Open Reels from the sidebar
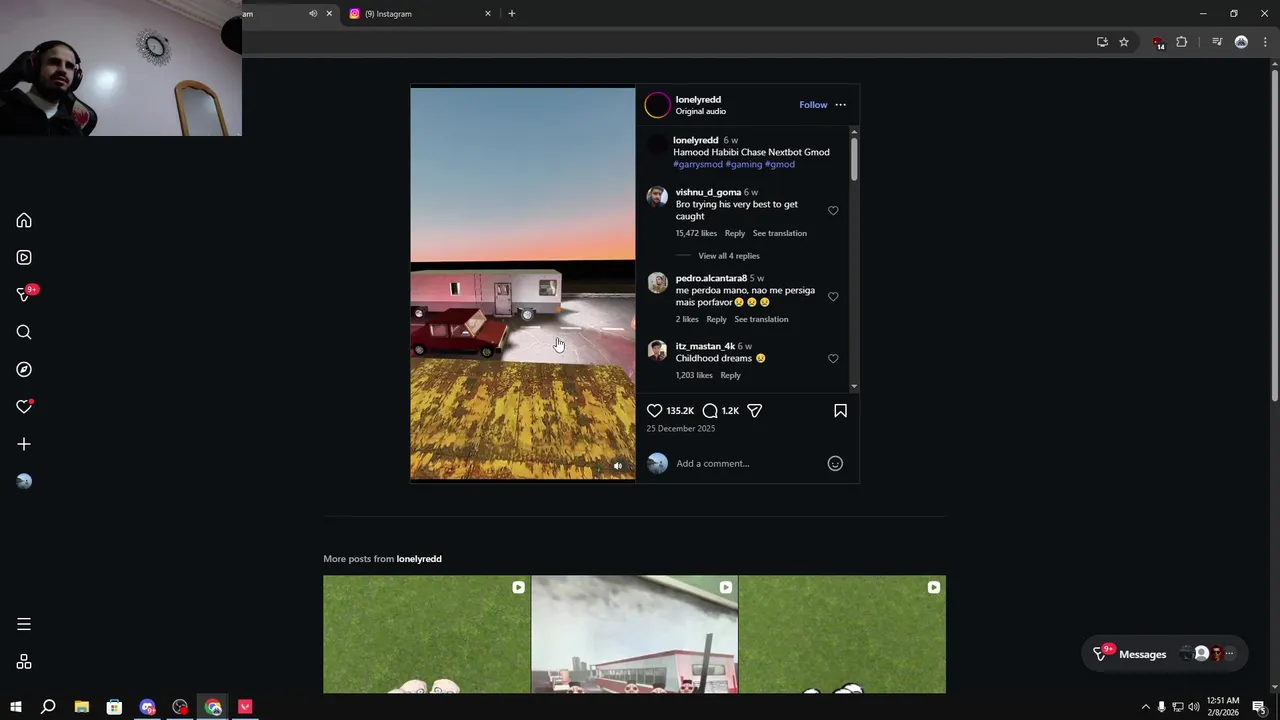Image resolution: width=1280 pixels, height=720 pixels. click(x=24, y=257)
